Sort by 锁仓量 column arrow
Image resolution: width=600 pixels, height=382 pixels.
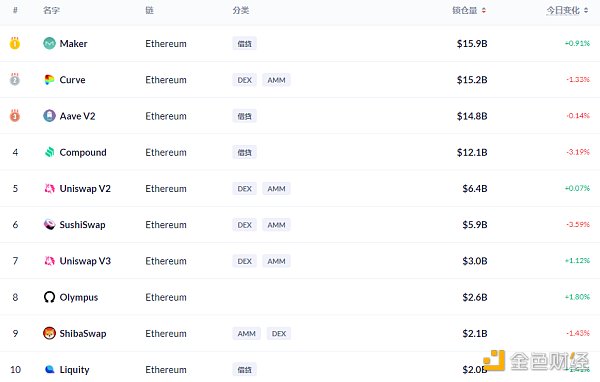tap(484, 11)
